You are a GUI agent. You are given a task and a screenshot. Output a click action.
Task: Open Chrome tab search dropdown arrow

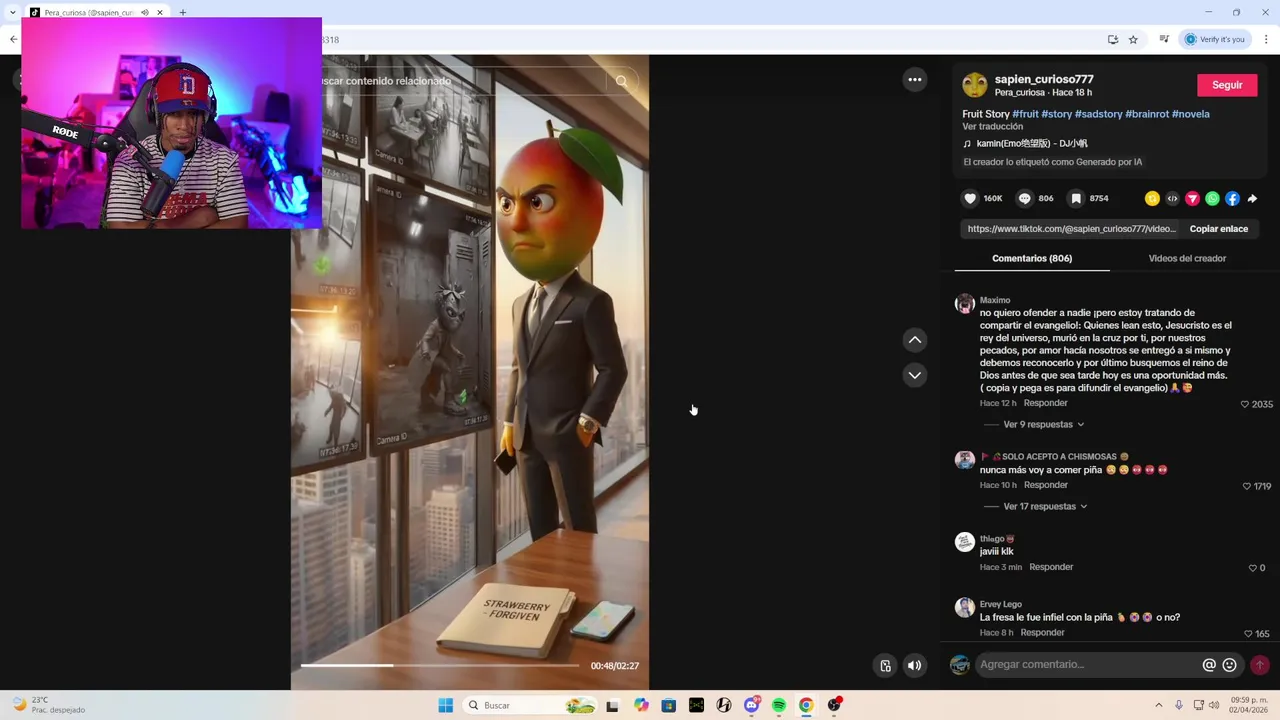13,12
